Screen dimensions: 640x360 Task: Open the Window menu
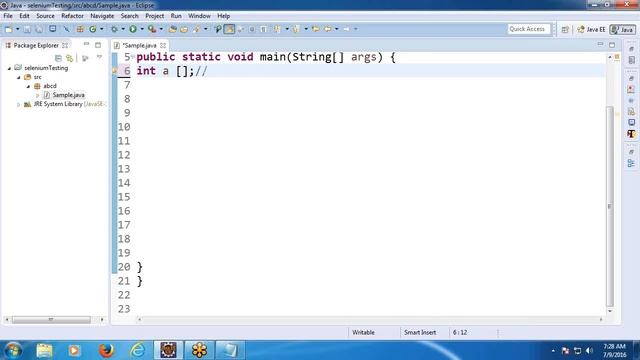[199, 16]
